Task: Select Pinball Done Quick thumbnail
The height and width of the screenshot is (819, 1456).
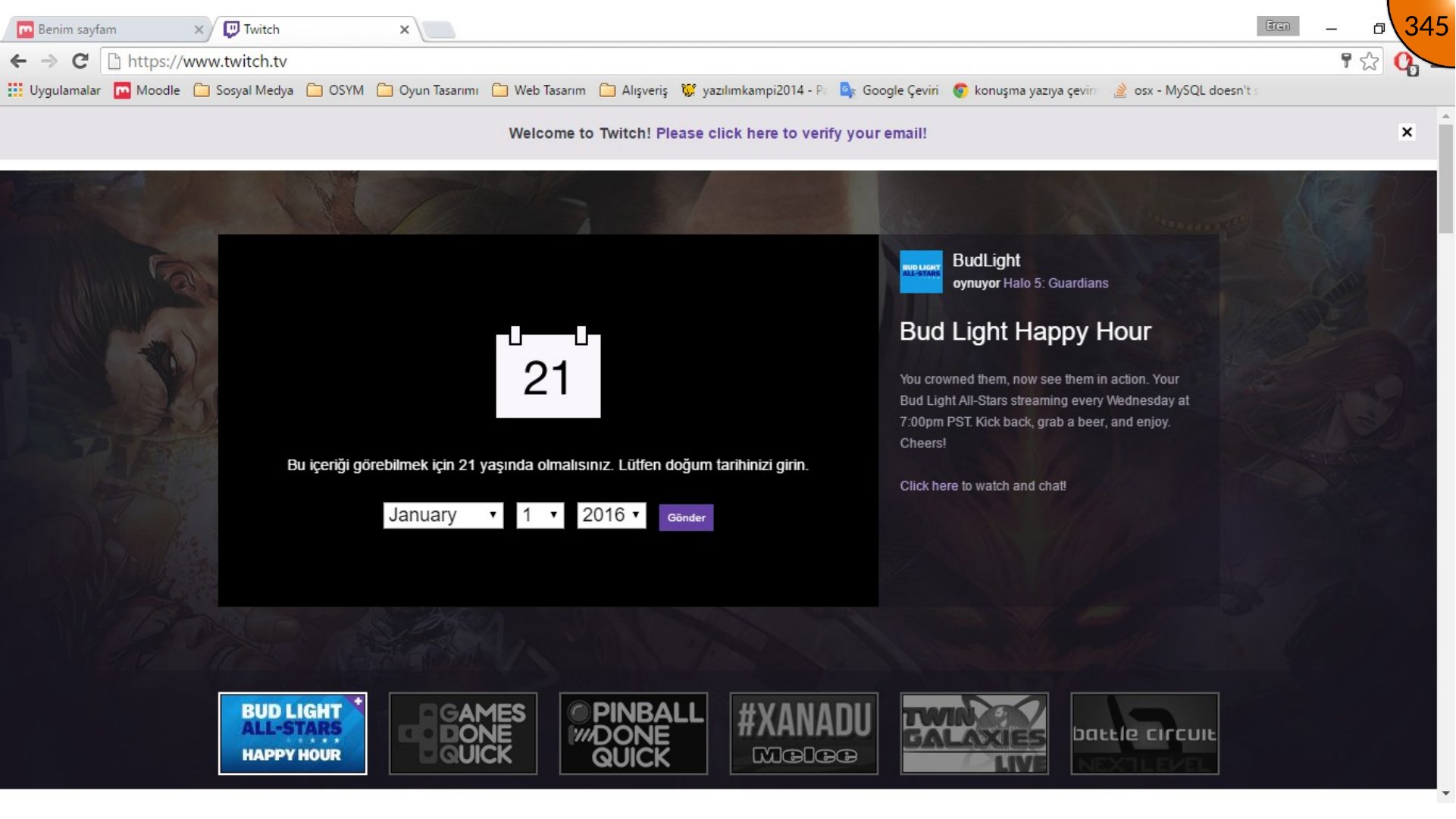Action: pyautogui.click(x=634, y=733)
